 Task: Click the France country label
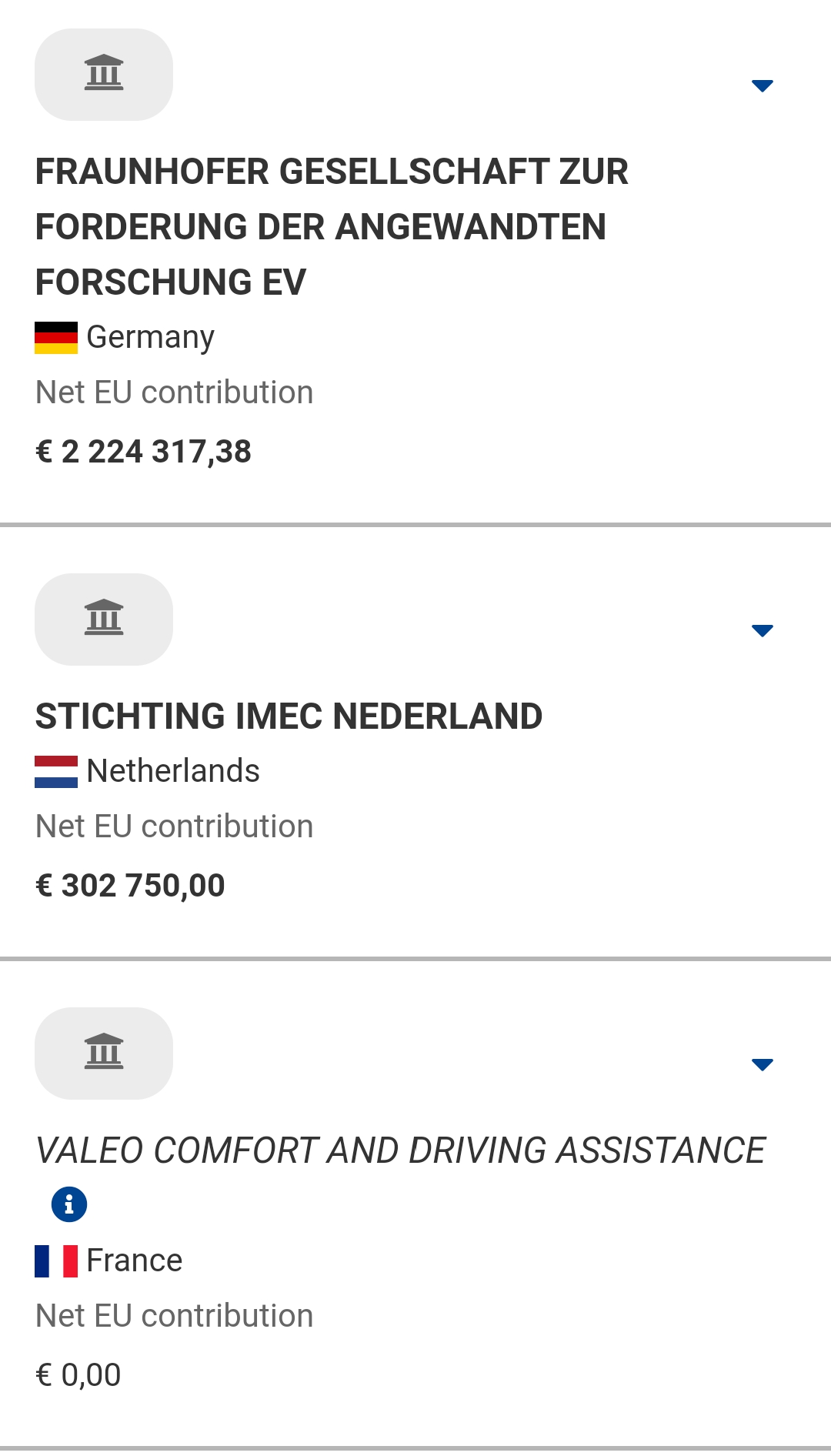pos(135,1261)
